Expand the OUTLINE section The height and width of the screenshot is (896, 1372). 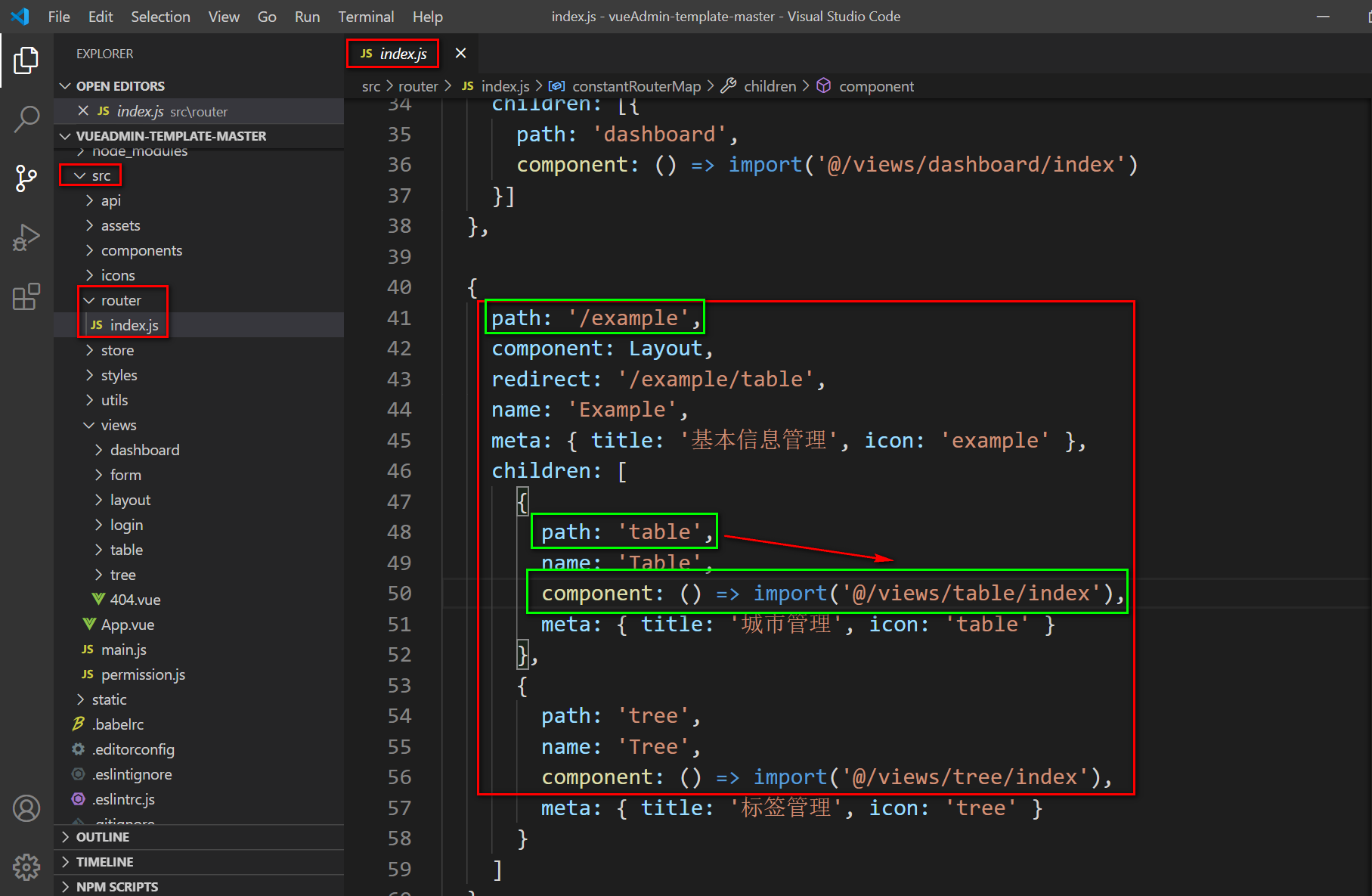[102, 837]
